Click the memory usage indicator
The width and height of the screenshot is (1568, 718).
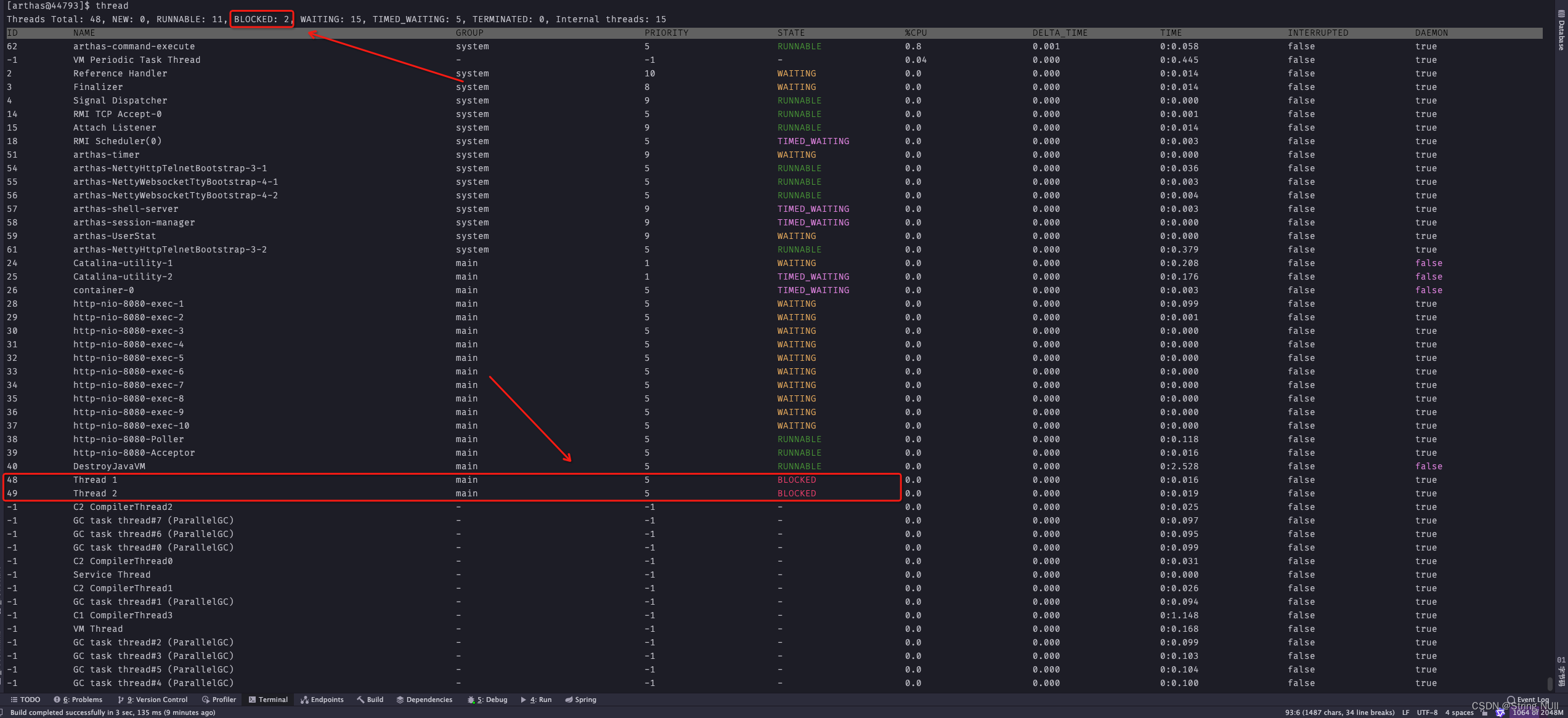[1537, 712]
